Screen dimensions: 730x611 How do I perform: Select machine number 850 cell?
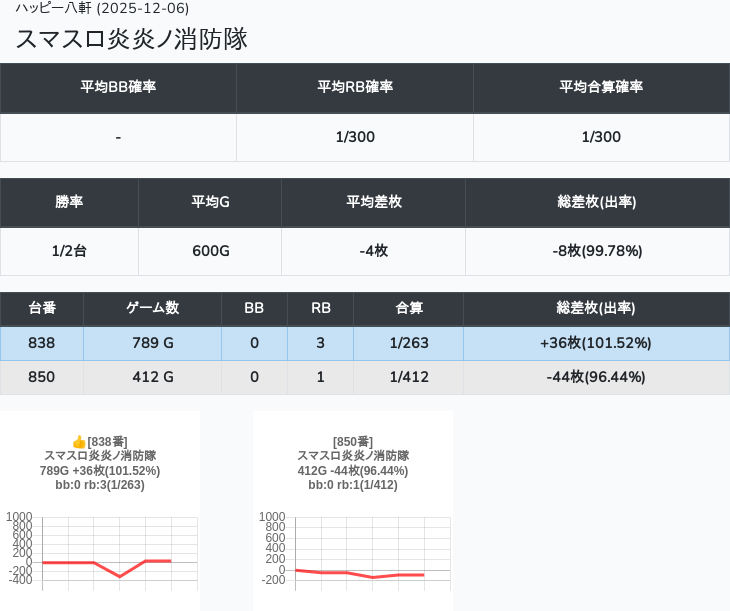(x=42, y=377)
